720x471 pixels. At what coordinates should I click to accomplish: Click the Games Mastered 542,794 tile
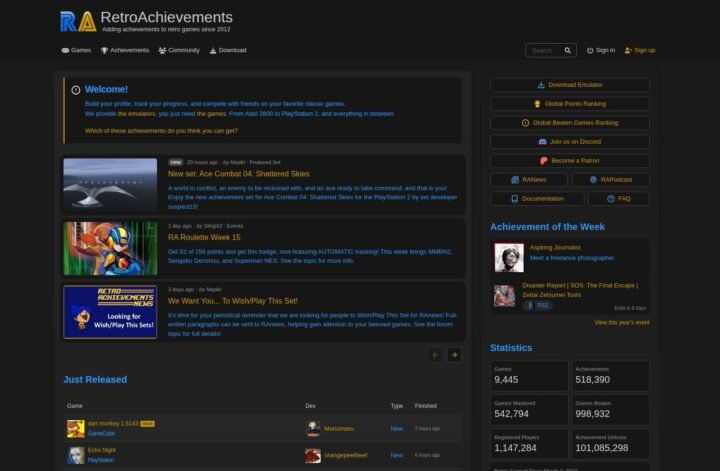coord(529,410)
